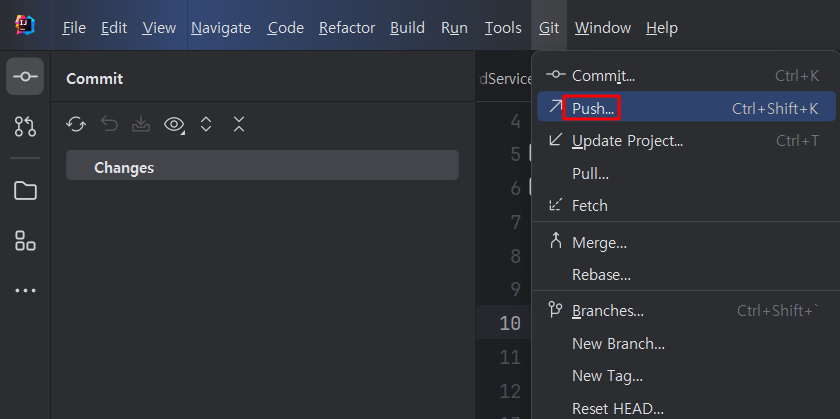The height and width of the screenshot is (419, 840).
Task: Open the View menu
Action: click(159, 28)
